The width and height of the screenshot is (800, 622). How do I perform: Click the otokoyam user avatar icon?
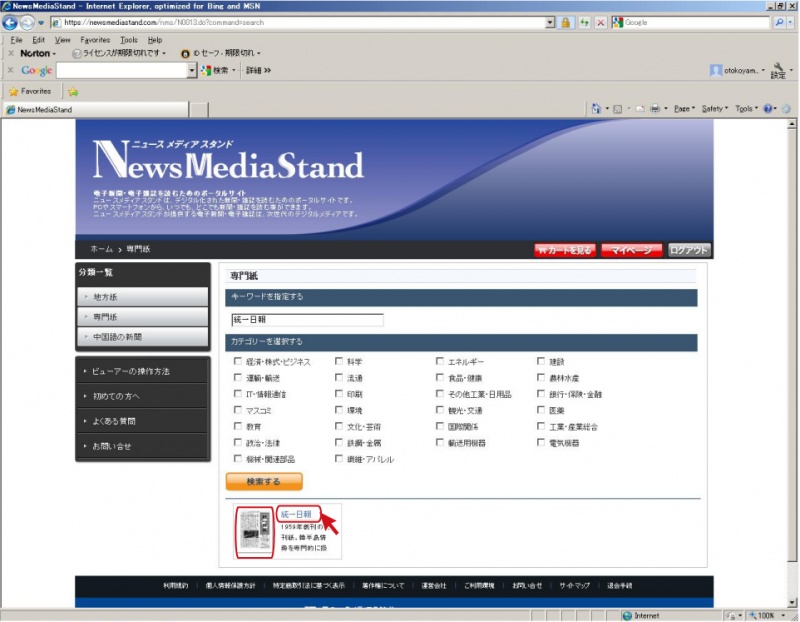click(x=716, y=70)
